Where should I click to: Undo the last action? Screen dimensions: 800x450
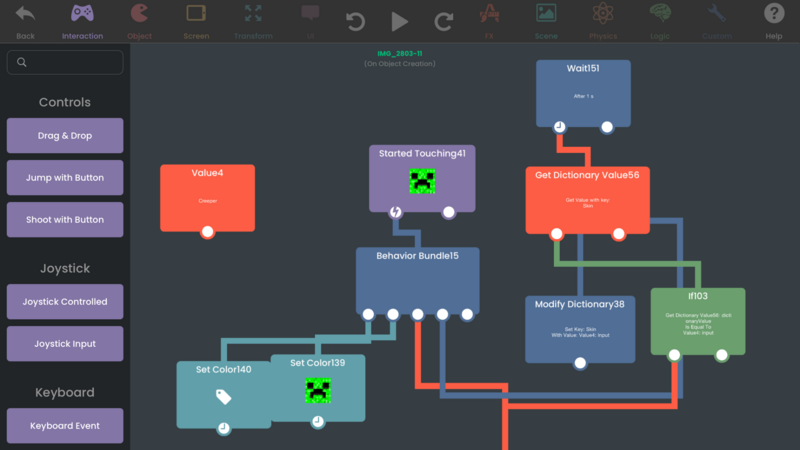(x=355, y=21)
